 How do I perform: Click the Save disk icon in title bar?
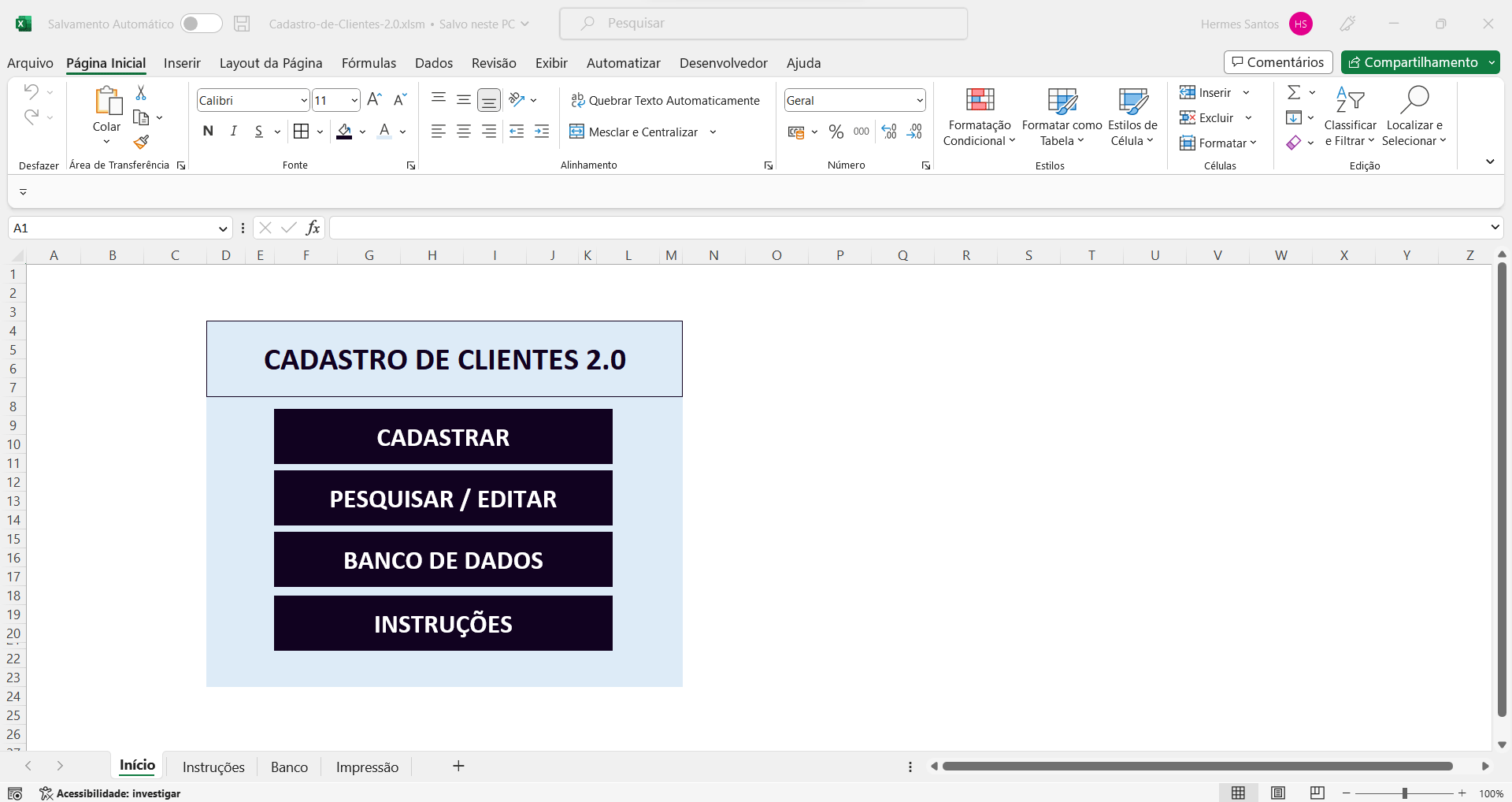point(242,24)
